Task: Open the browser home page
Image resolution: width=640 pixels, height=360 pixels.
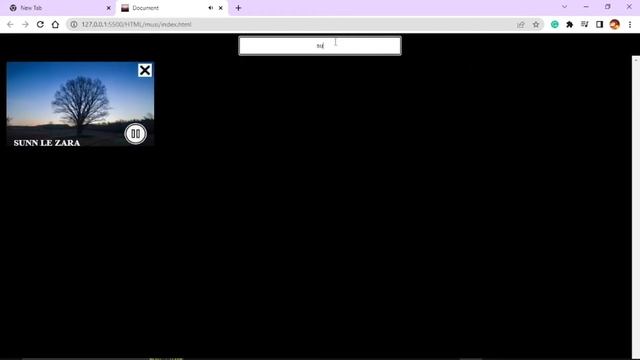Action: pyautogui.click(x=55, y=24)
